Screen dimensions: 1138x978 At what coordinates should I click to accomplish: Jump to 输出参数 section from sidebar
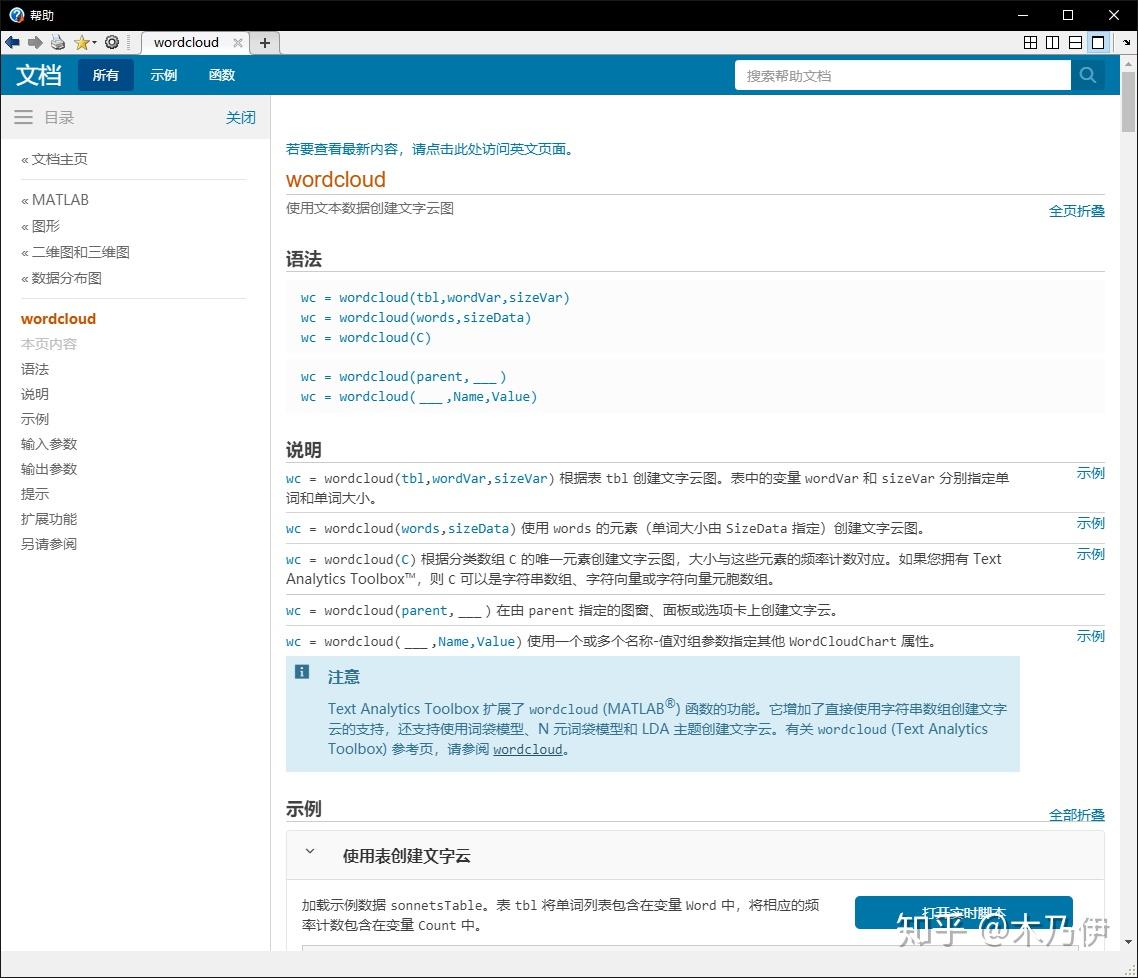(x=49, y=469)
